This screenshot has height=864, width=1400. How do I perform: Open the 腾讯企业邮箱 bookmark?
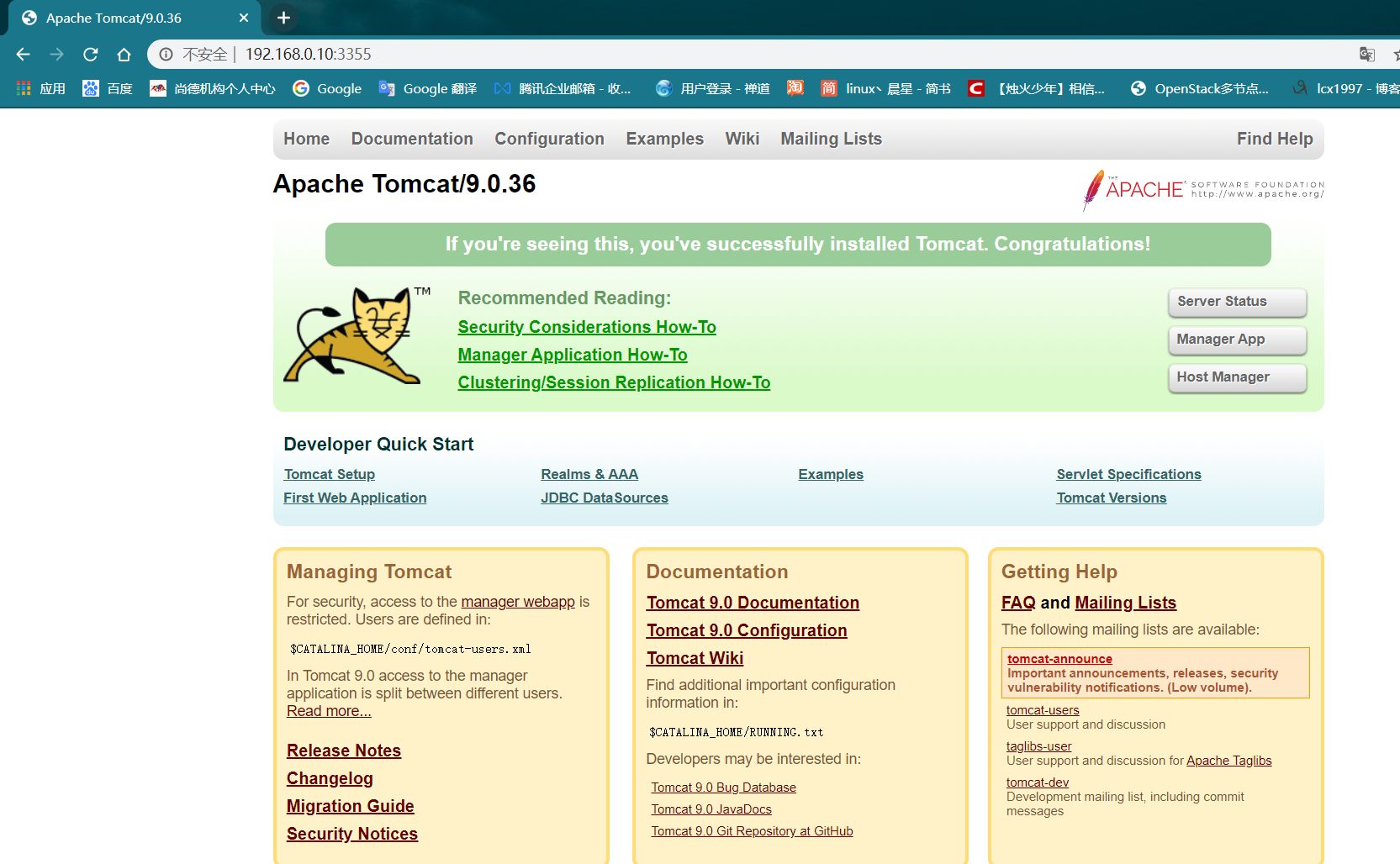point(563,88)
